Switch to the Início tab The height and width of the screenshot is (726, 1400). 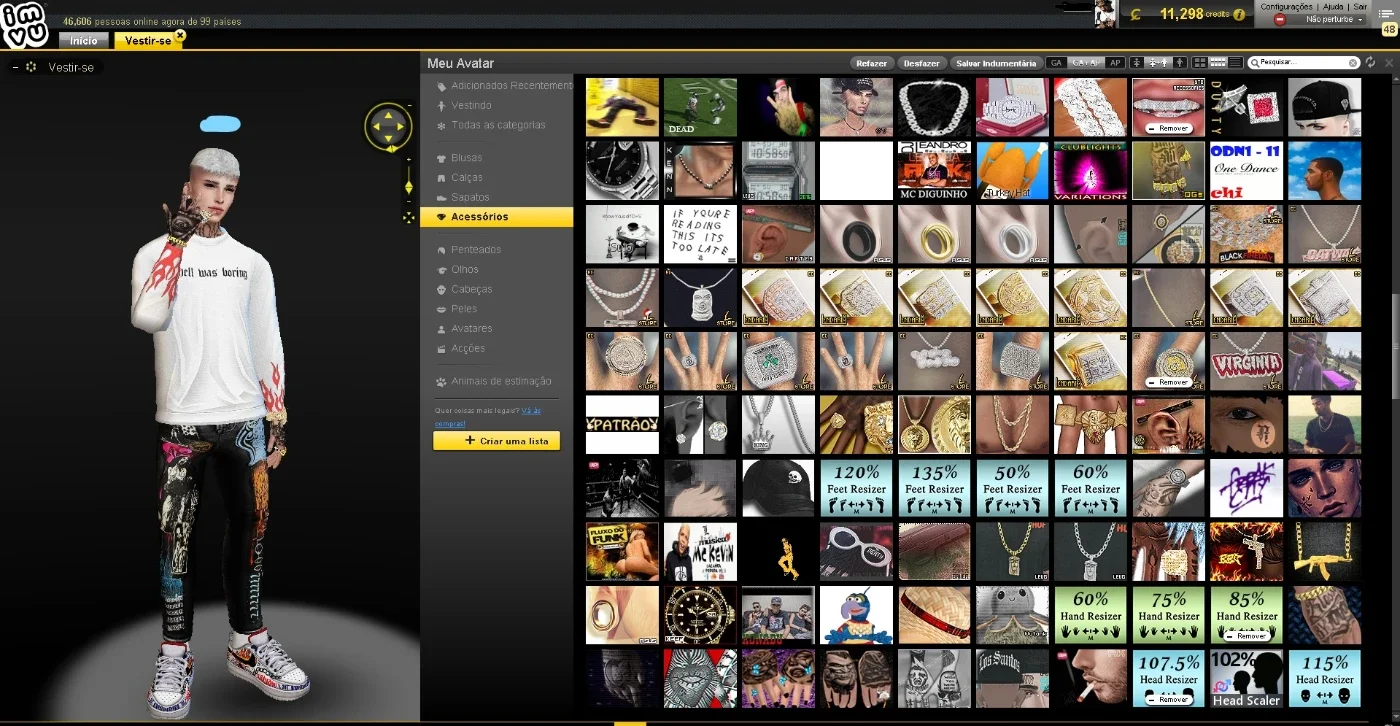(84, 41)
